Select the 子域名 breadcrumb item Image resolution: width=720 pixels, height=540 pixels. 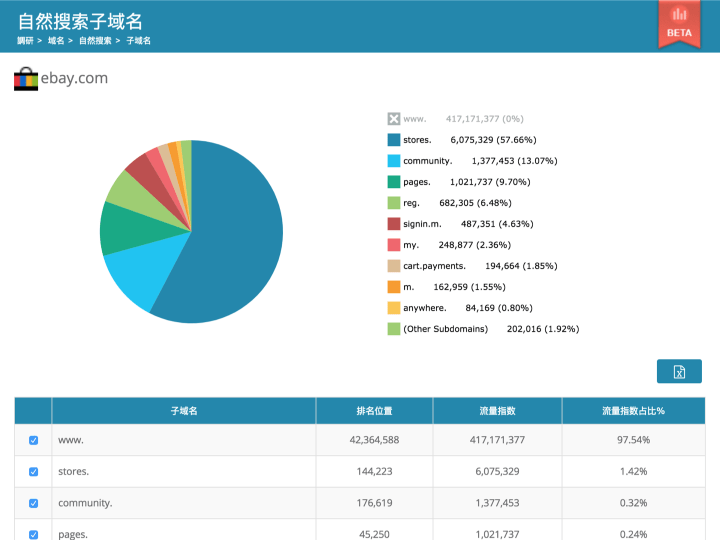(139, 40)
